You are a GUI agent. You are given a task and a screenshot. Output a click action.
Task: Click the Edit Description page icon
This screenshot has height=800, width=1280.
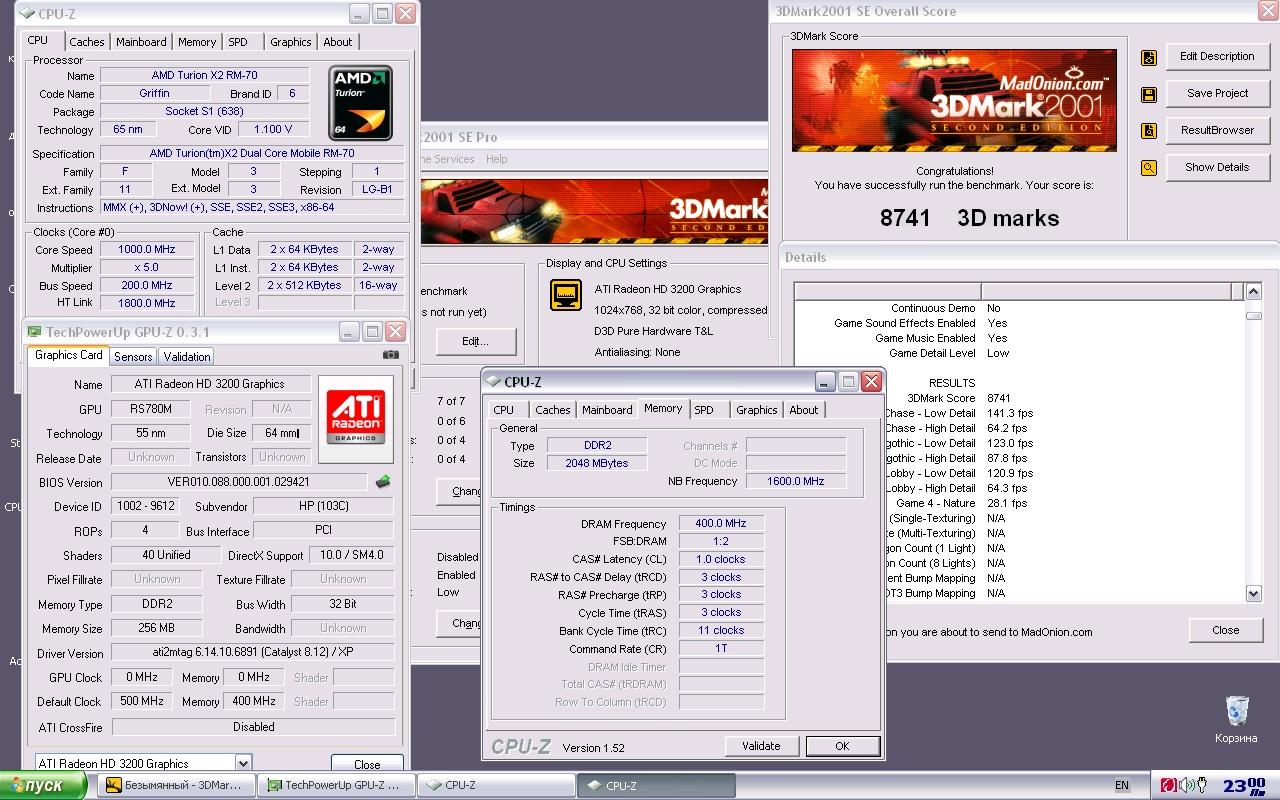point(1149,57)
